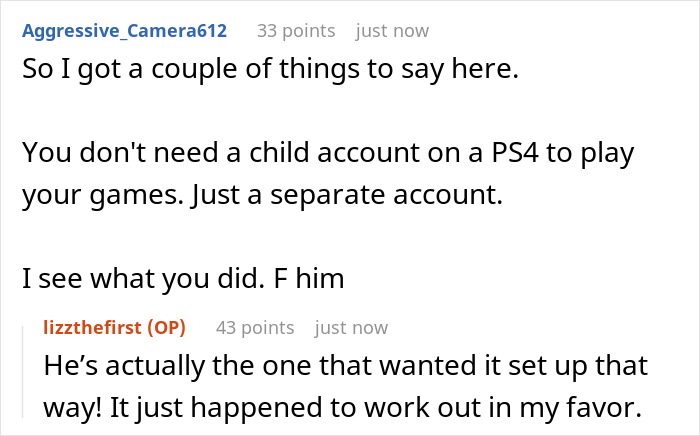Screen dimensions: 700x436
Task: Click the reply line starting 'He's actually the one'
Action: [x=346, y=366]
